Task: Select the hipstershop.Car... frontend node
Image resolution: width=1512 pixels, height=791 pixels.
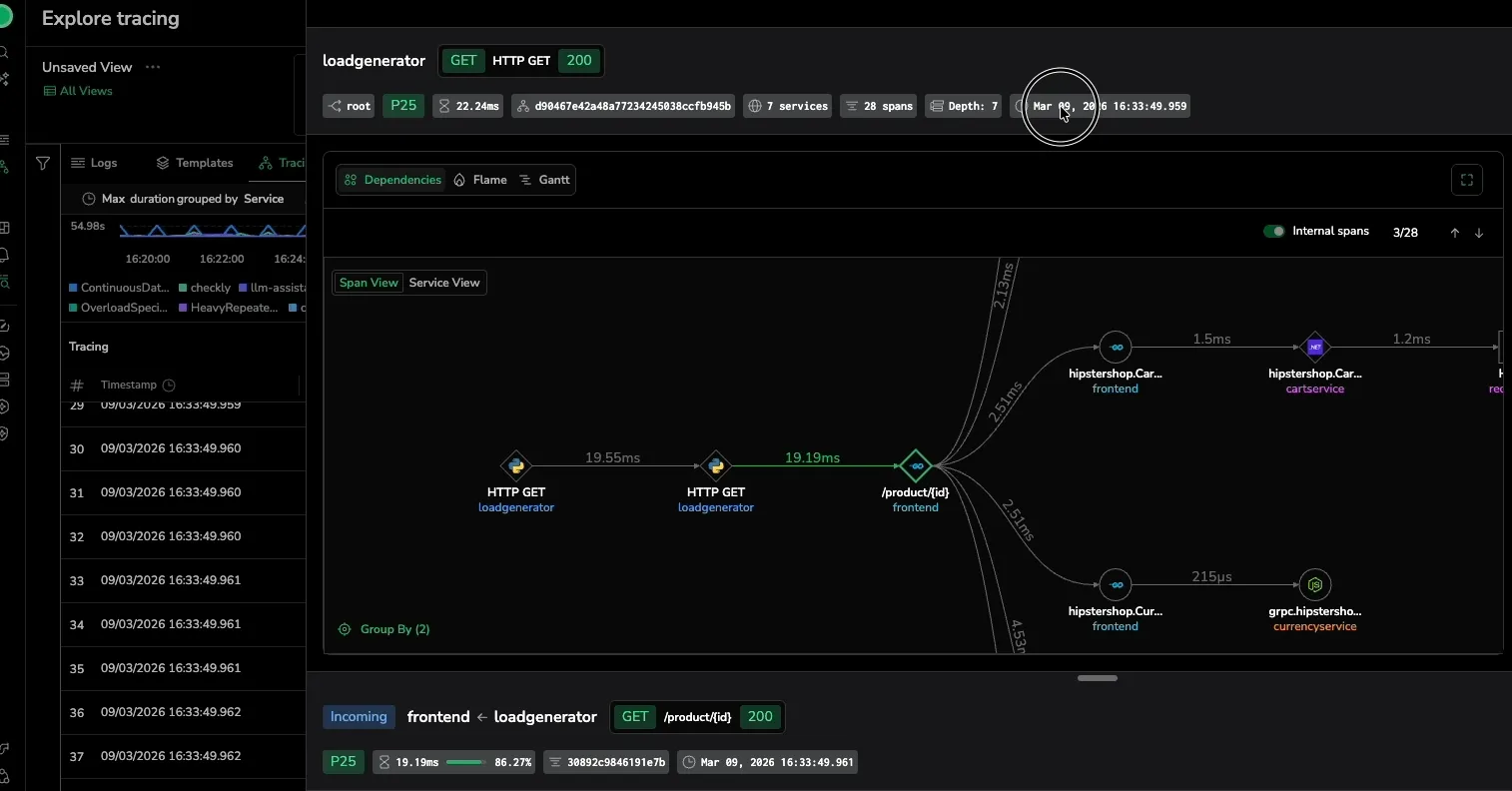Action: tap(1116, 348)
